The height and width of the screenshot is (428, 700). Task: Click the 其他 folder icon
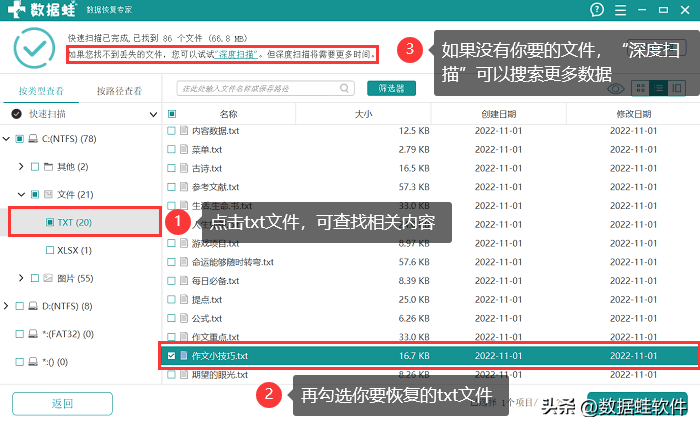pos(49,167)
